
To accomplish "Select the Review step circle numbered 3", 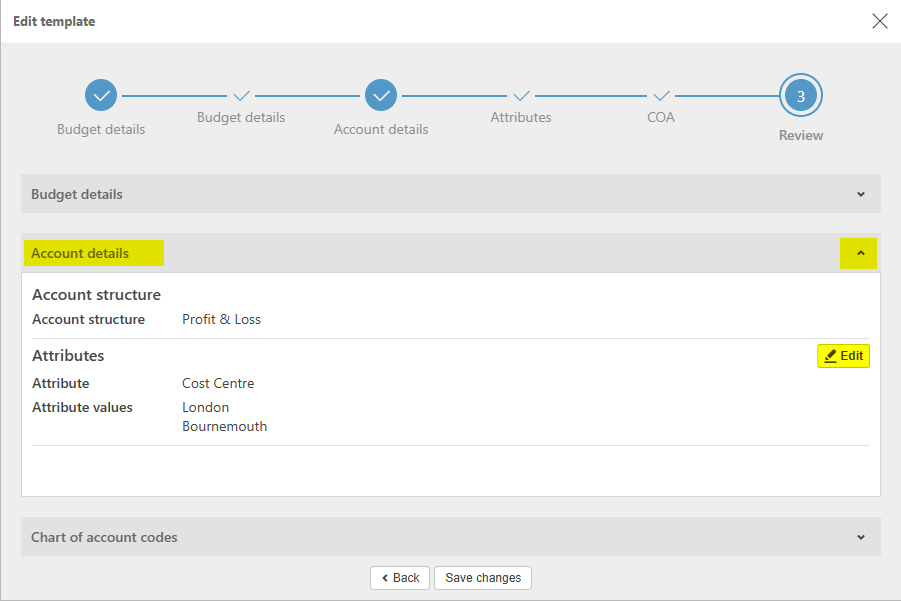I will [801, 96].
